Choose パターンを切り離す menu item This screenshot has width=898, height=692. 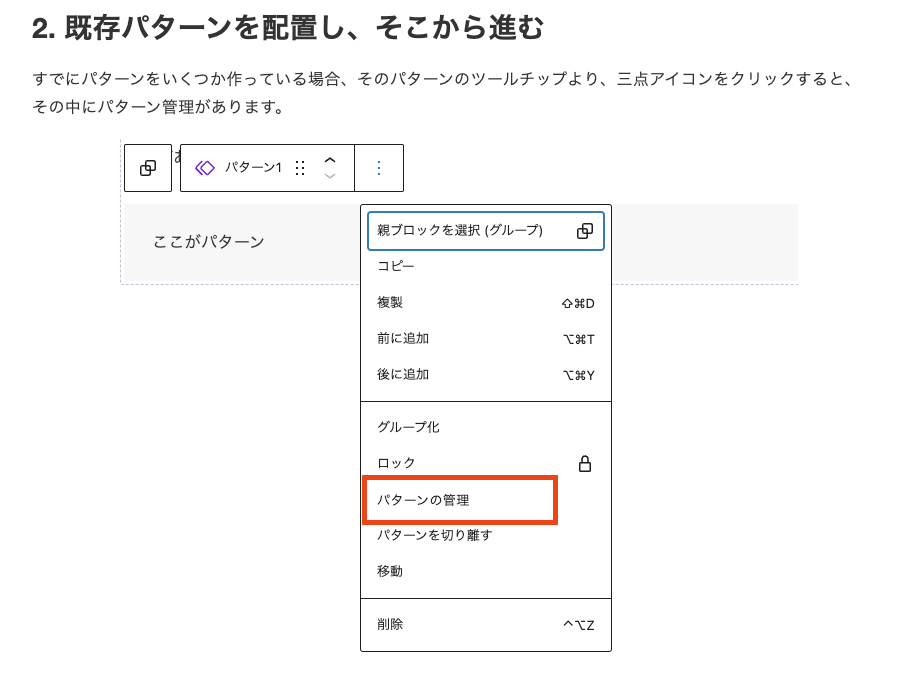point(486,535)
